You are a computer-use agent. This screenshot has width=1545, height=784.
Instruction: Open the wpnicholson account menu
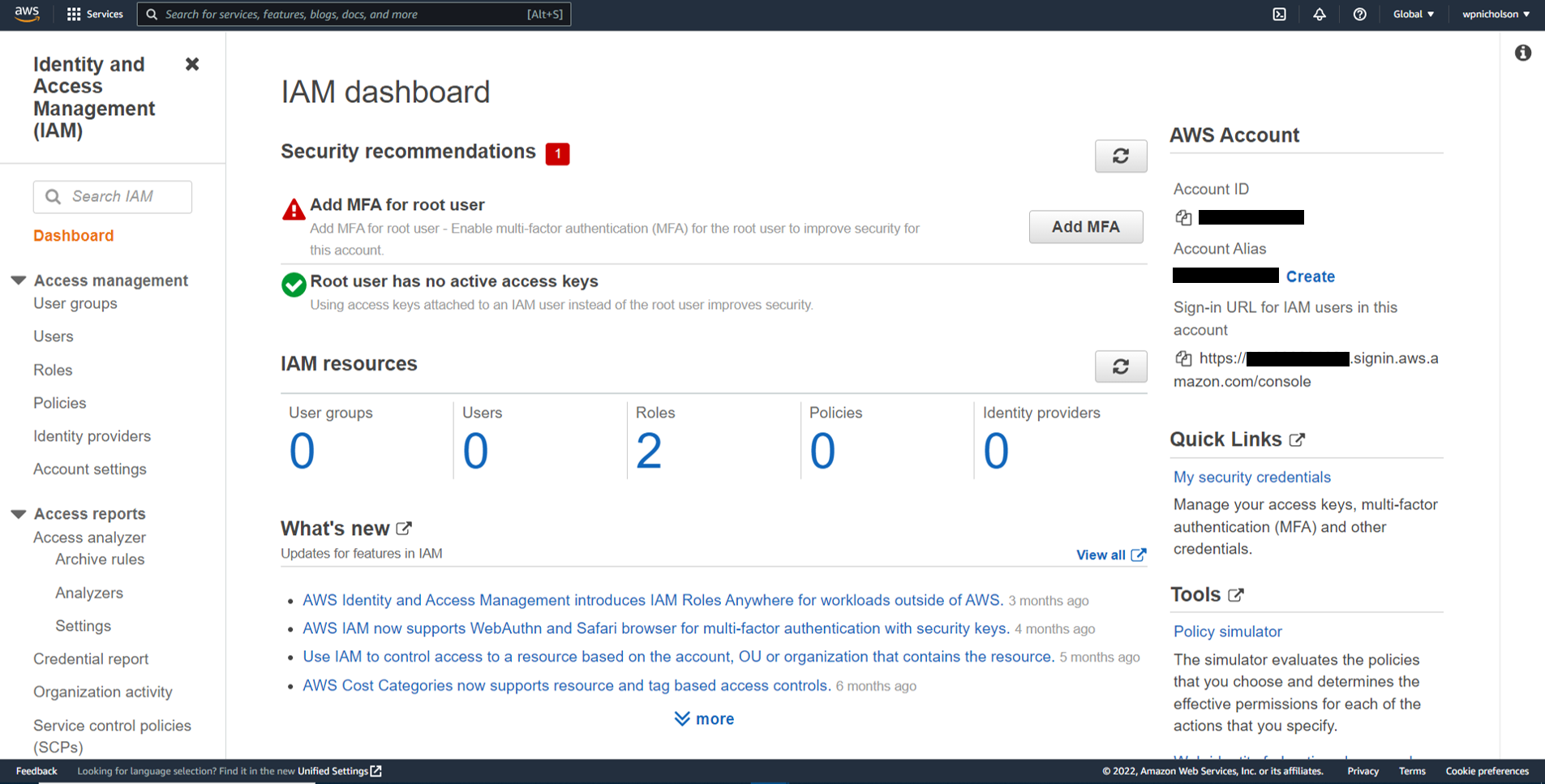1495,15
